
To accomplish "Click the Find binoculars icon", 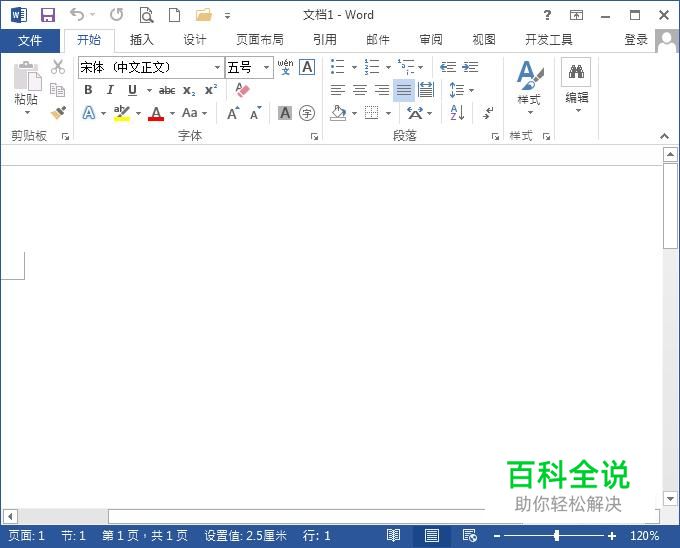I will pyautogui.click(x=576, y=72).
